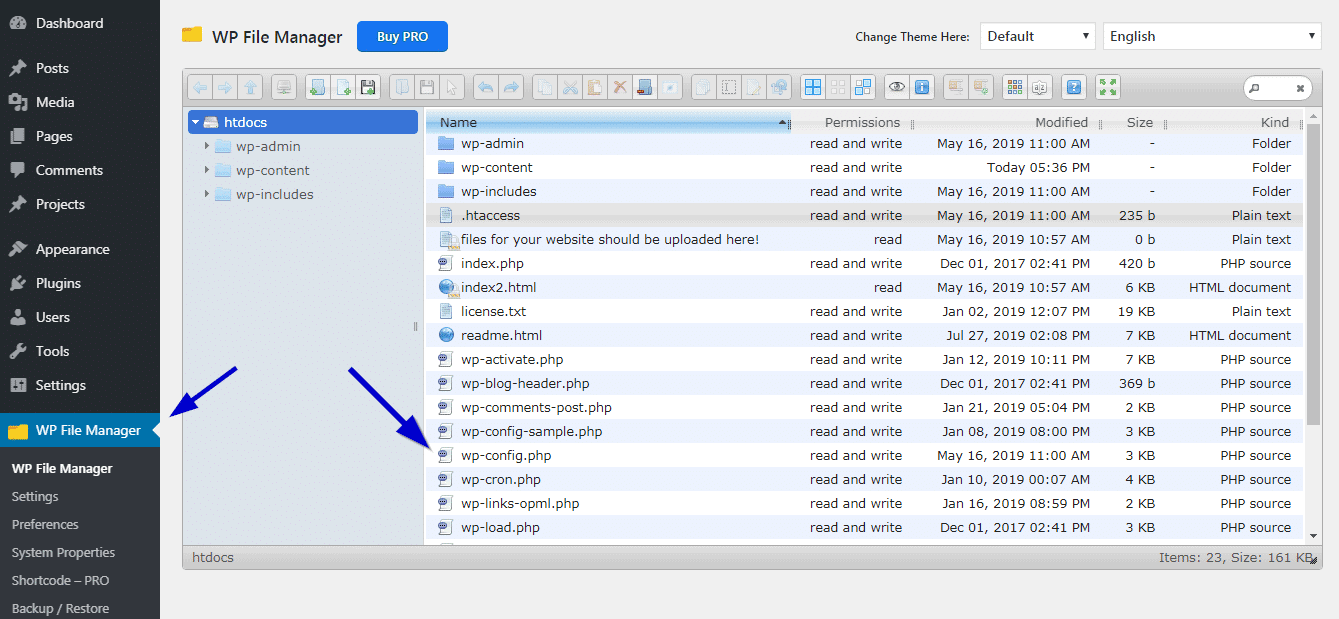
Task: Click the a-z Sort icon
Action: (x=1040, y=87)
